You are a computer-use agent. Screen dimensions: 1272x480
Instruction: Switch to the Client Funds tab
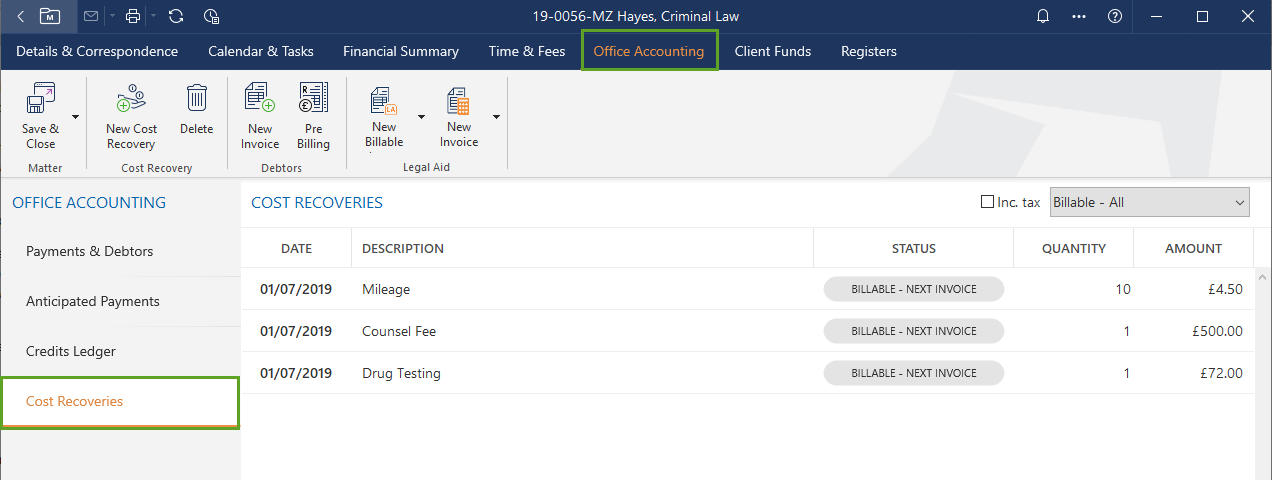pos(772,51)
